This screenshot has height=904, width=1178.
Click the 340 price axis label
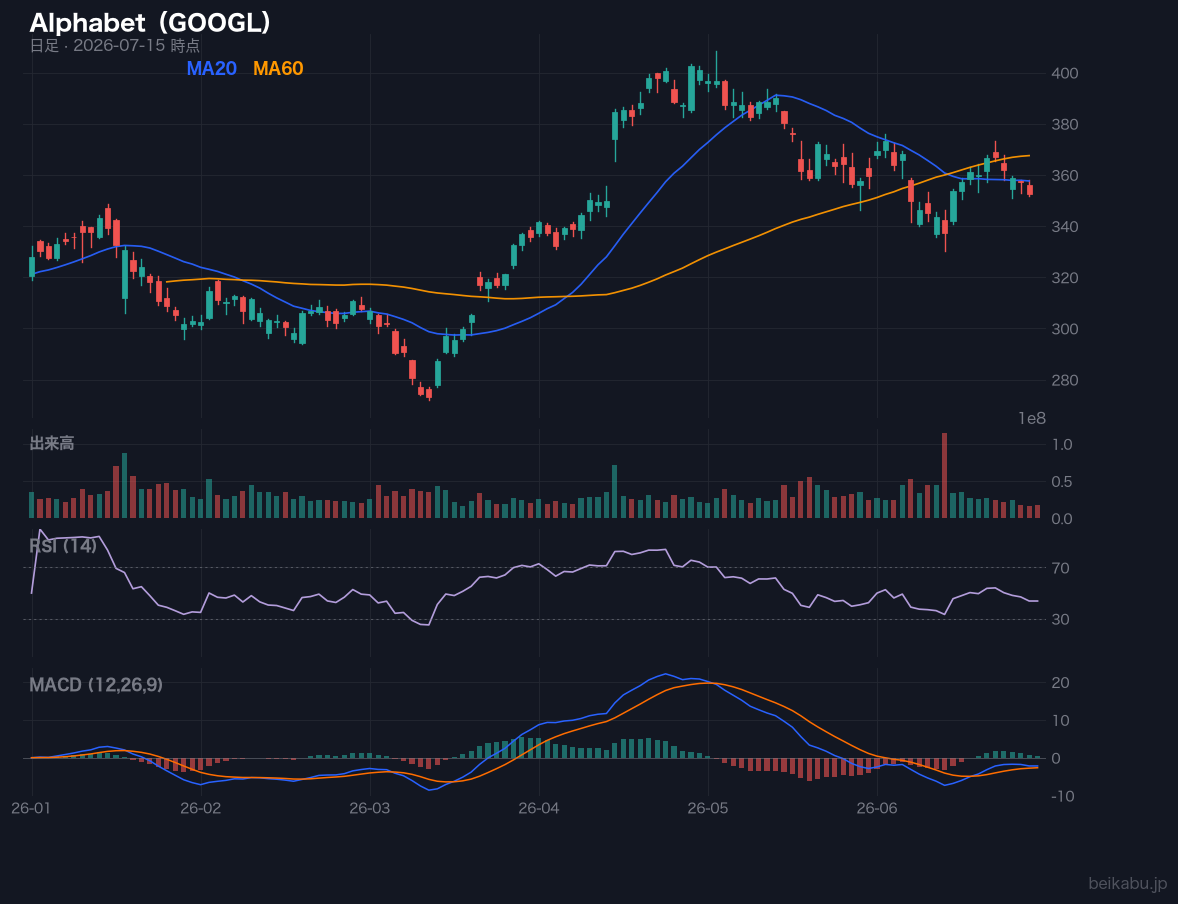click(1065, 226)
